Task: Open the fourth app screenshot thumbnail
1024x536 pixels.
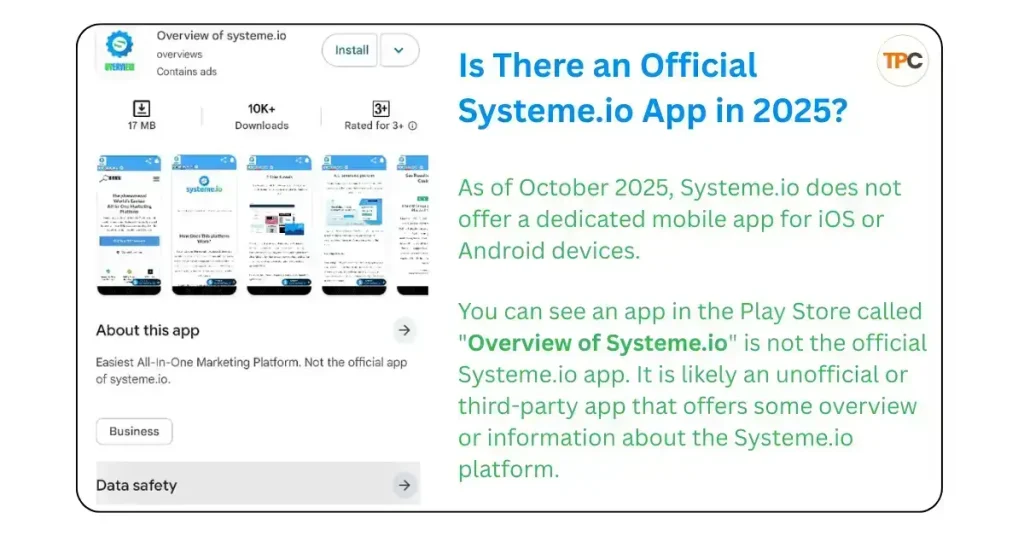Action: [x=354, y=225]
